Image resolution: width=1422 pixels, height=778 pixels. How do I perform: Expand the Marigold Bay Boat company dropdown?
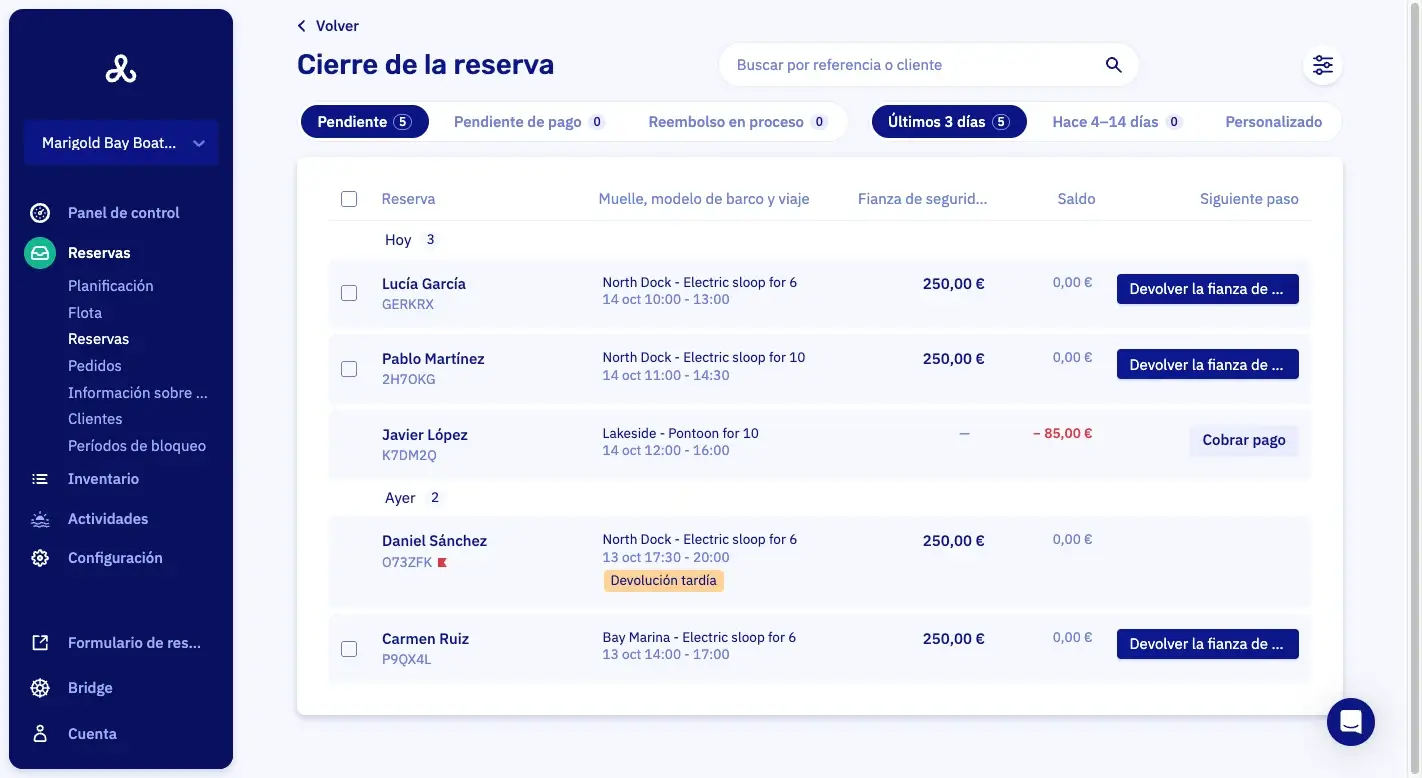(x=122, y=143)
